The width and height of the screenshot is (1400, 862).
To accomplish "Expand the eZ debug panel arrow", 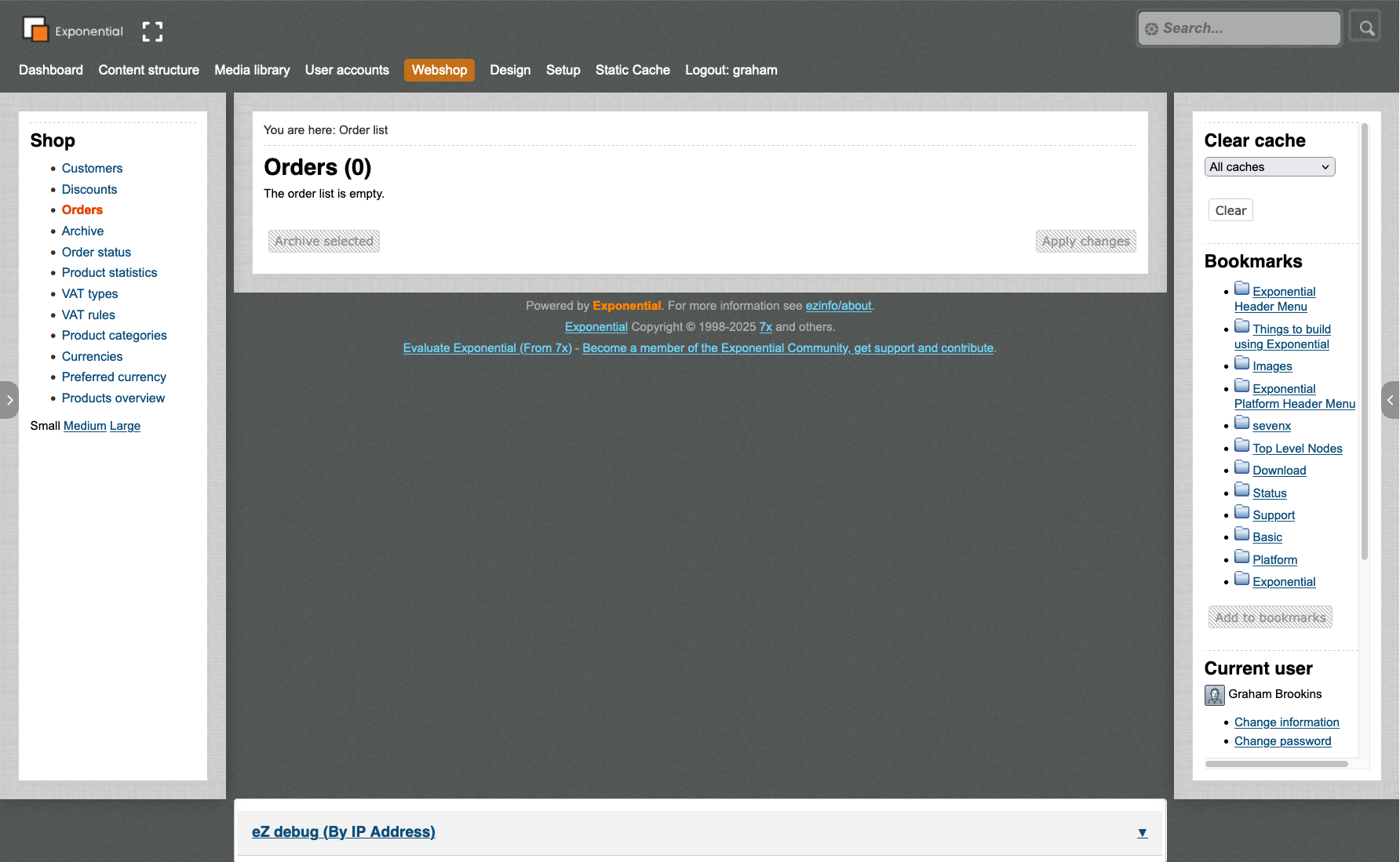I will click(1143, 833).
